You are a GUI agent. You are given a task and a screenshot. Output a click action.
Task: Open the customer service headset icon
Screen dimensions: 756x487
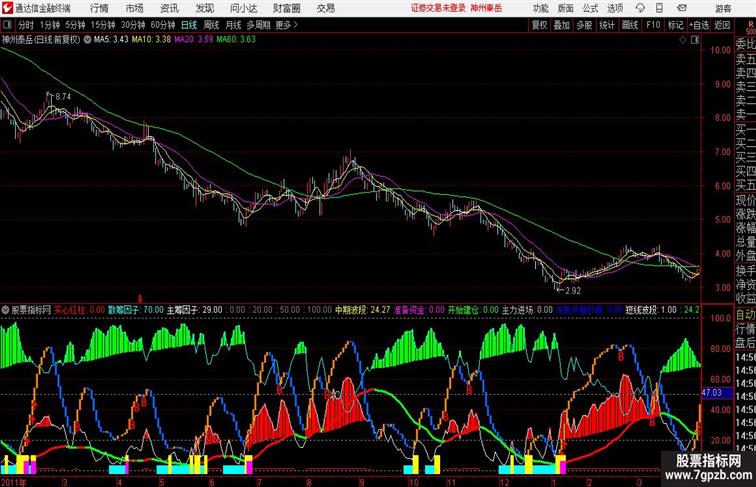click(x=640, y=8)
